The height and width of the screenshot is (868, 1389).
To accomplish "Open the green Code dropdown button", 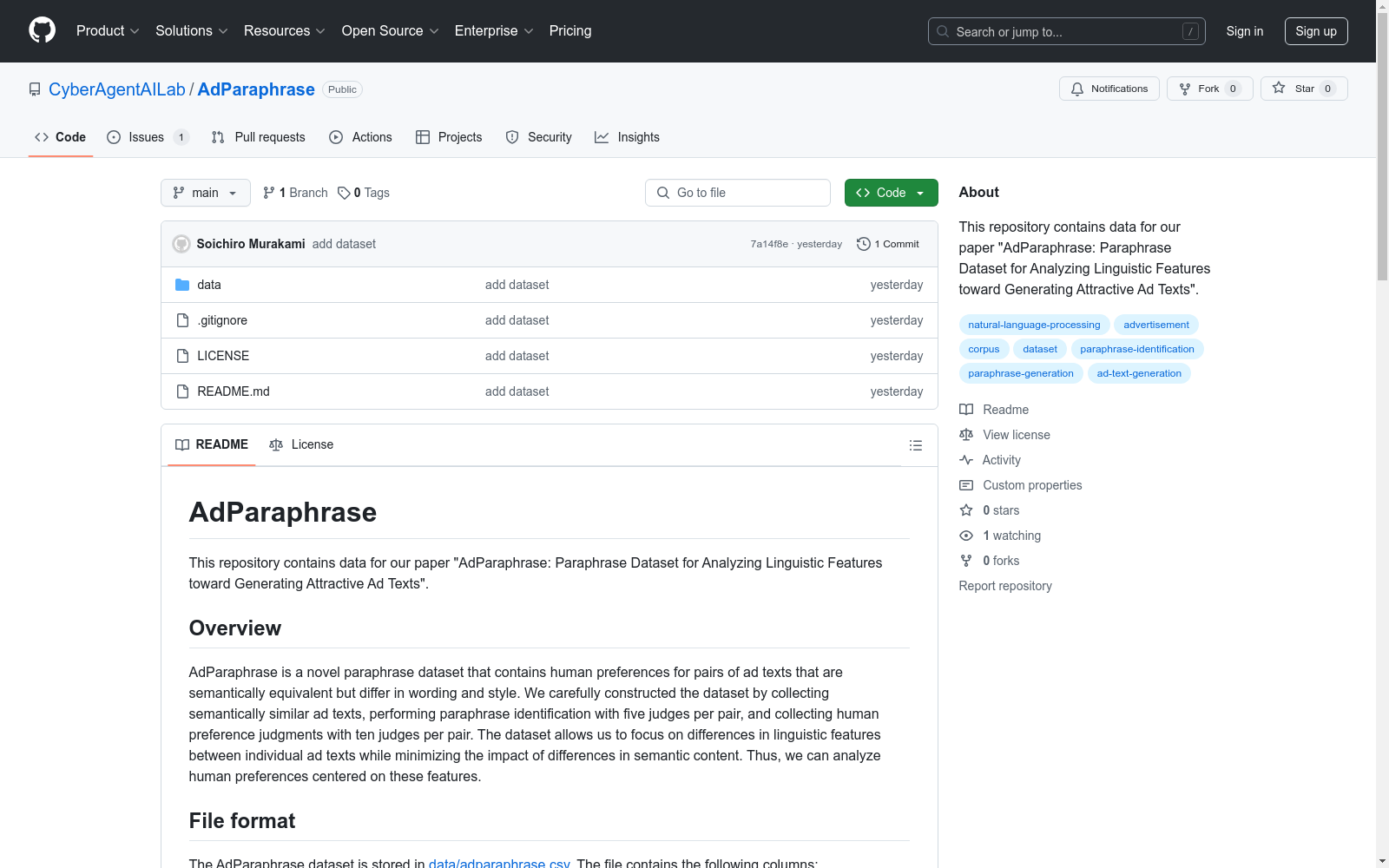I will point(891,193).
